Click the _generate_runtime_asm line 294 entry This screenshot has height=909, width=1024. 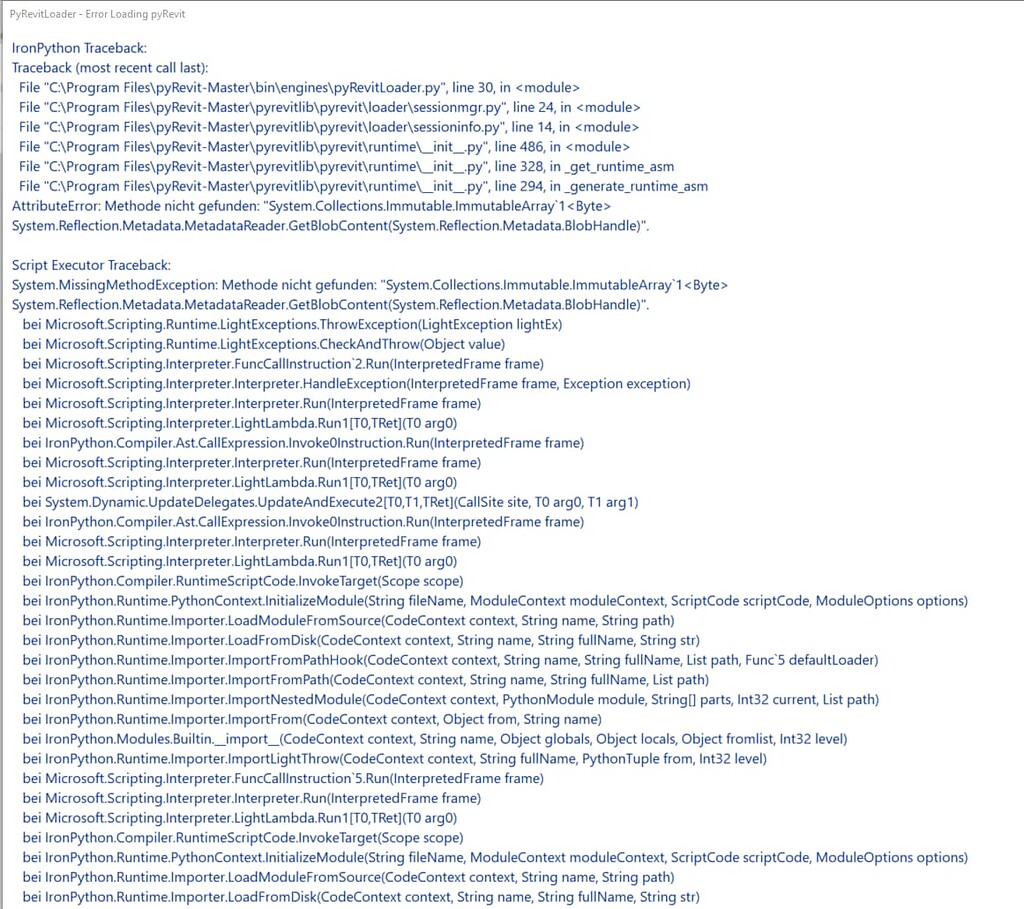(364, 186)
